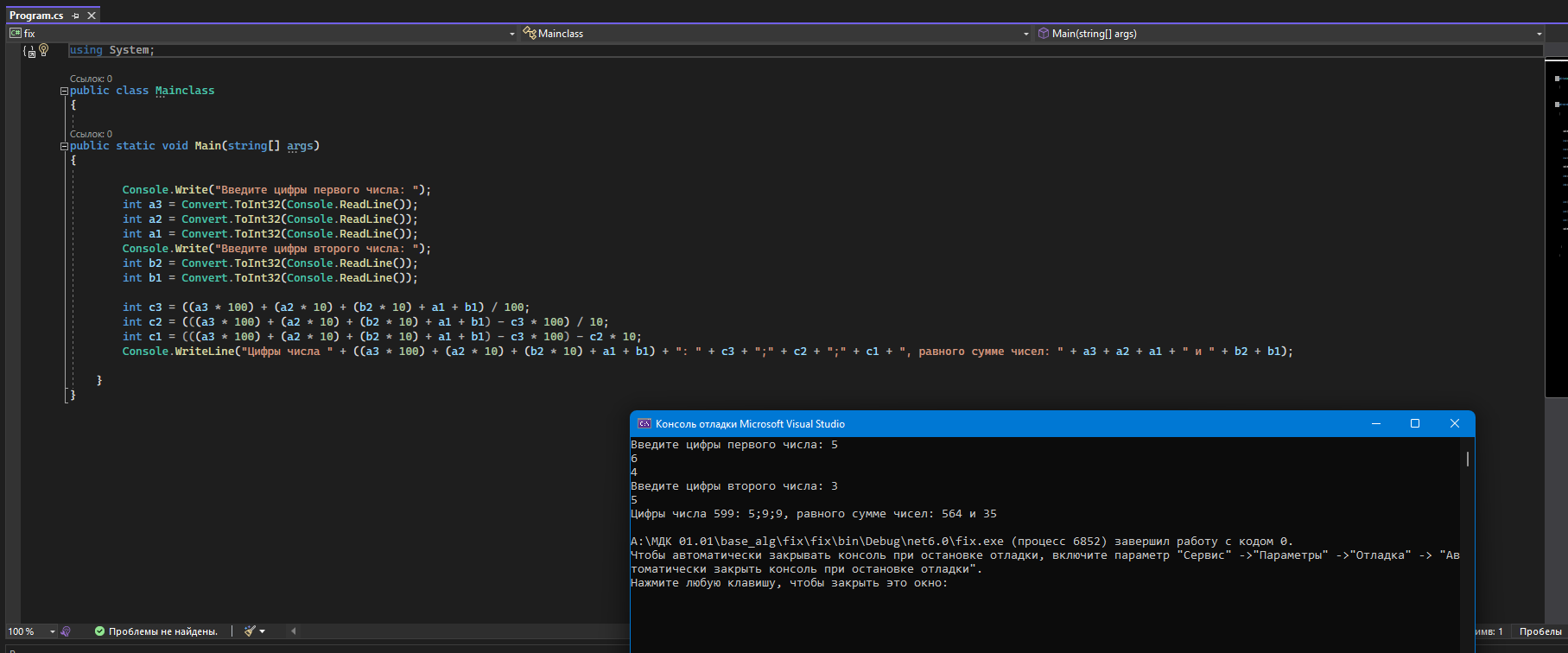Click the 'int b1' declaration line
The width and height of the screenshot is (1568, 653).
[270, 278]
